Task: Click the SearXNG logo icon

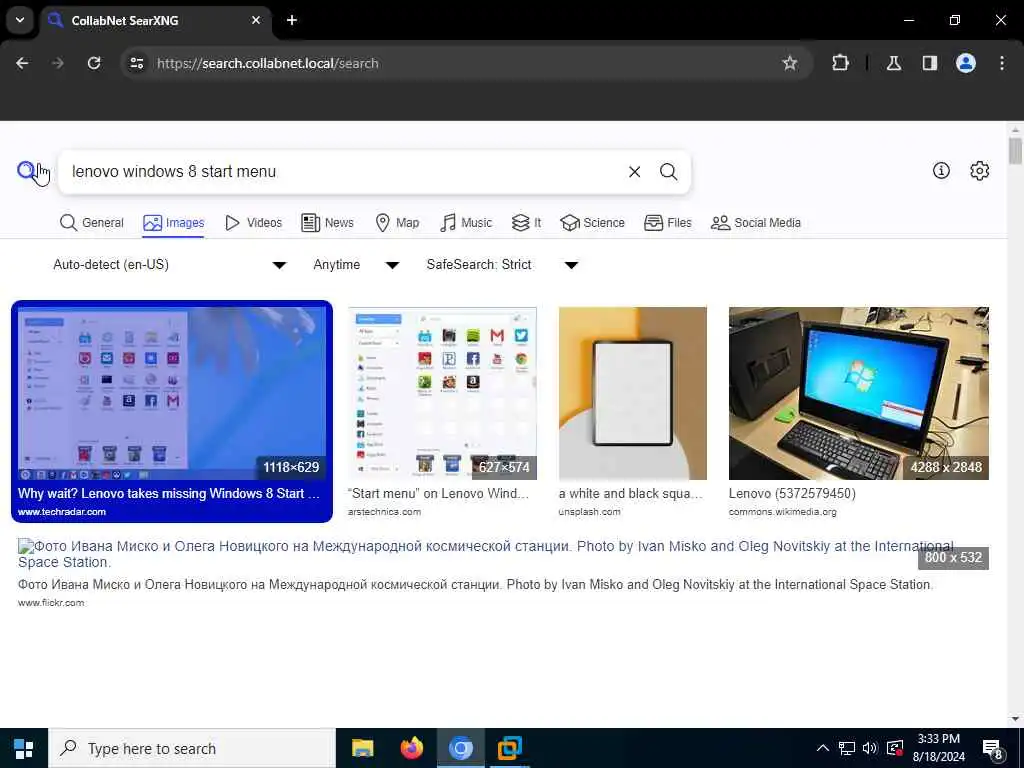Action: tap(25, 171)
